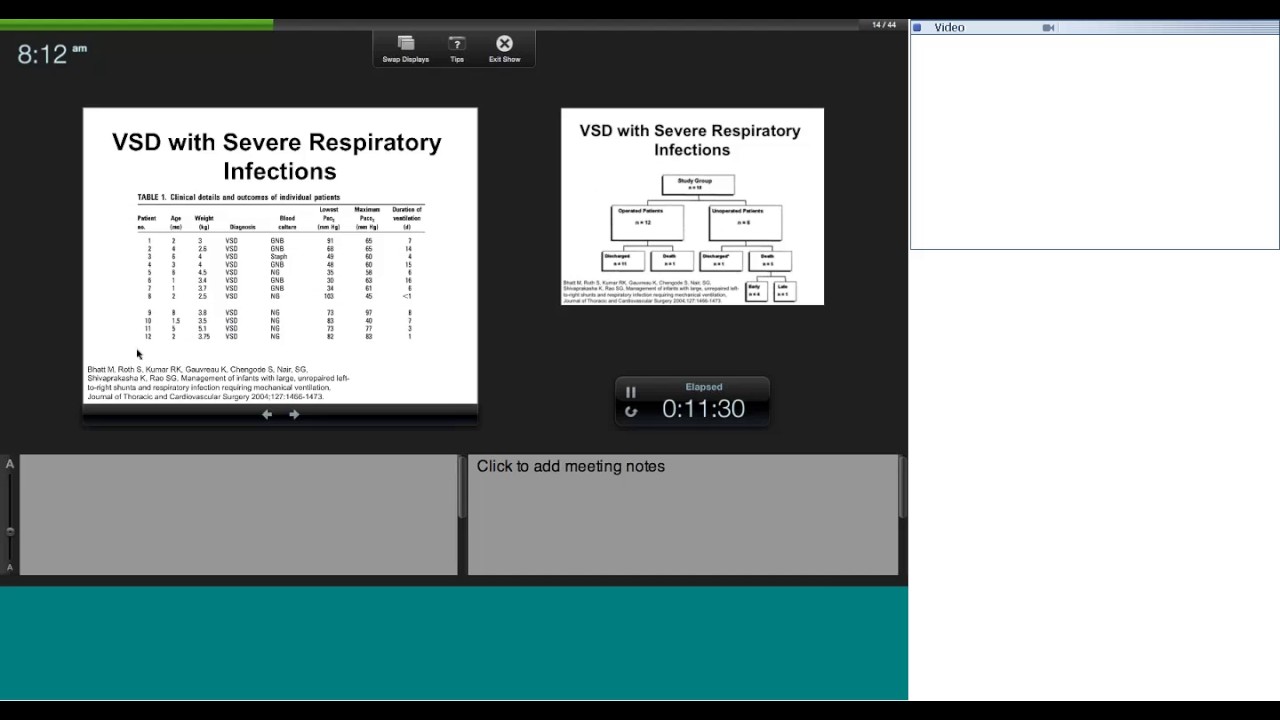The width and height of the screenshot is (1280, 720).
Task: Reset the elapsed timer
Action: [x=630, y=411]
